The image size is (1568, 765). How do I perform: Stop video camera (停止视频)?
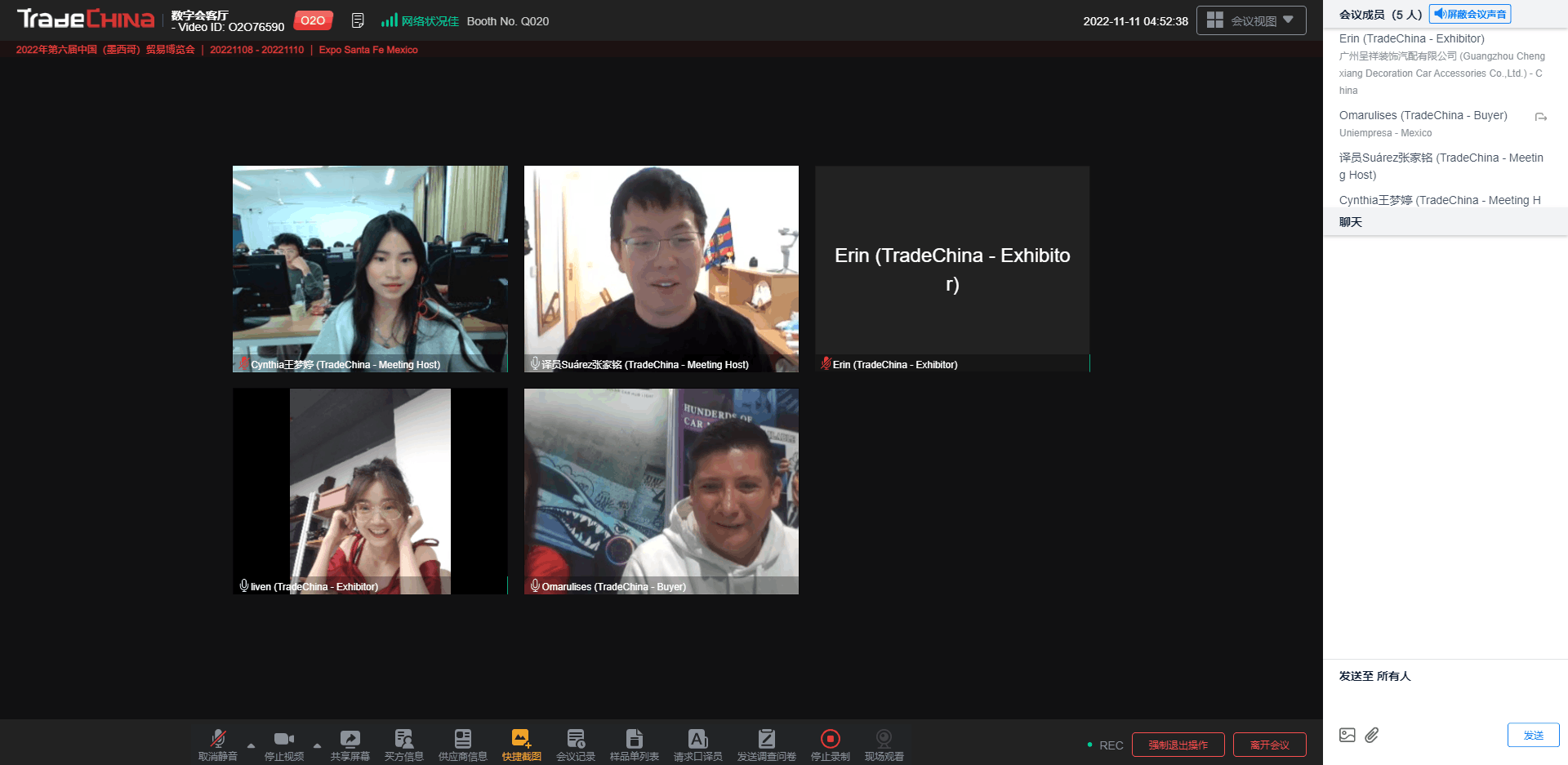tap(283, 744)
